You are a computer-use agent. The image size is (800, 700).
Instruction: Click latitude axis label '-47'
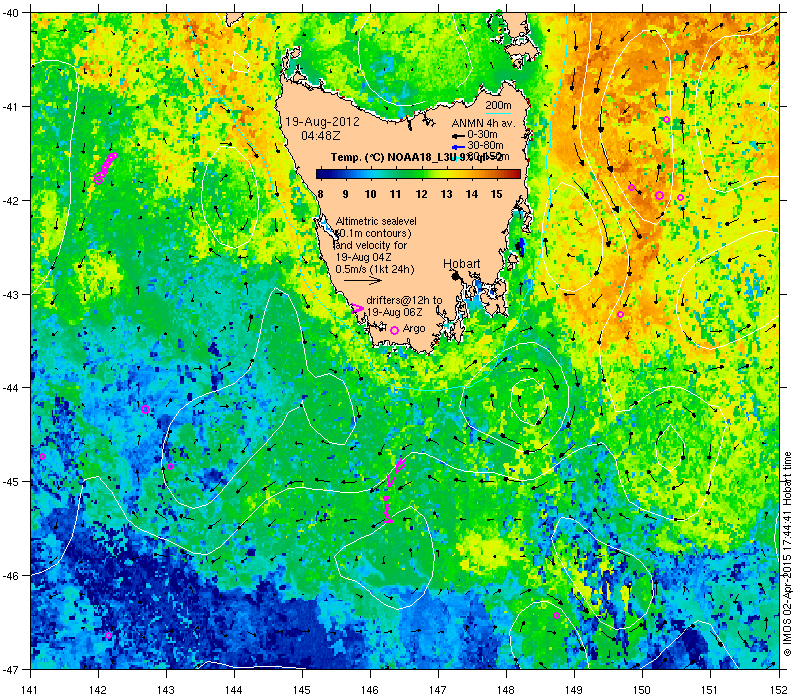click(x=10, y=669)
